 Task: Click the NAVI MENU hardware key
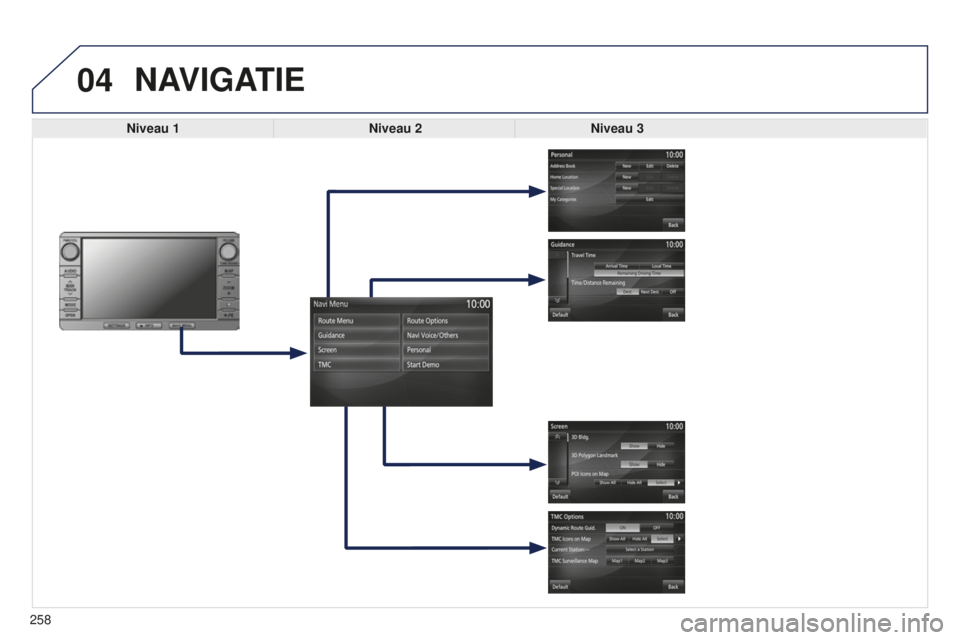[181, 325]
